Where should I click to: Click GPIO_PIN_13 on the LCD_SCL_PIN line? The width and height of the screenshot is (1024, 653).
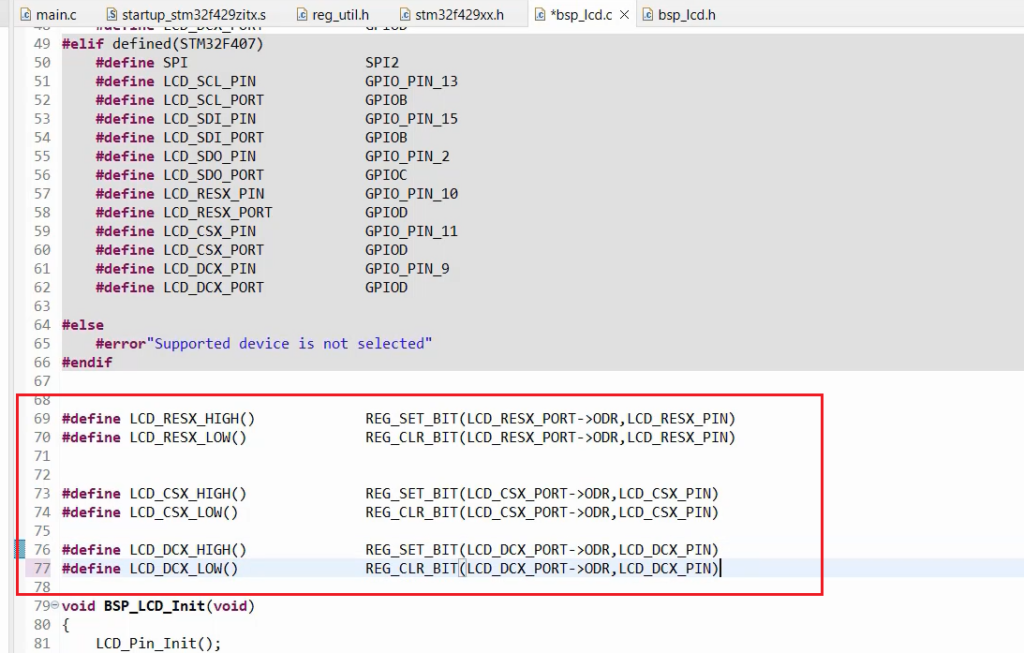(x=411, y=81)
